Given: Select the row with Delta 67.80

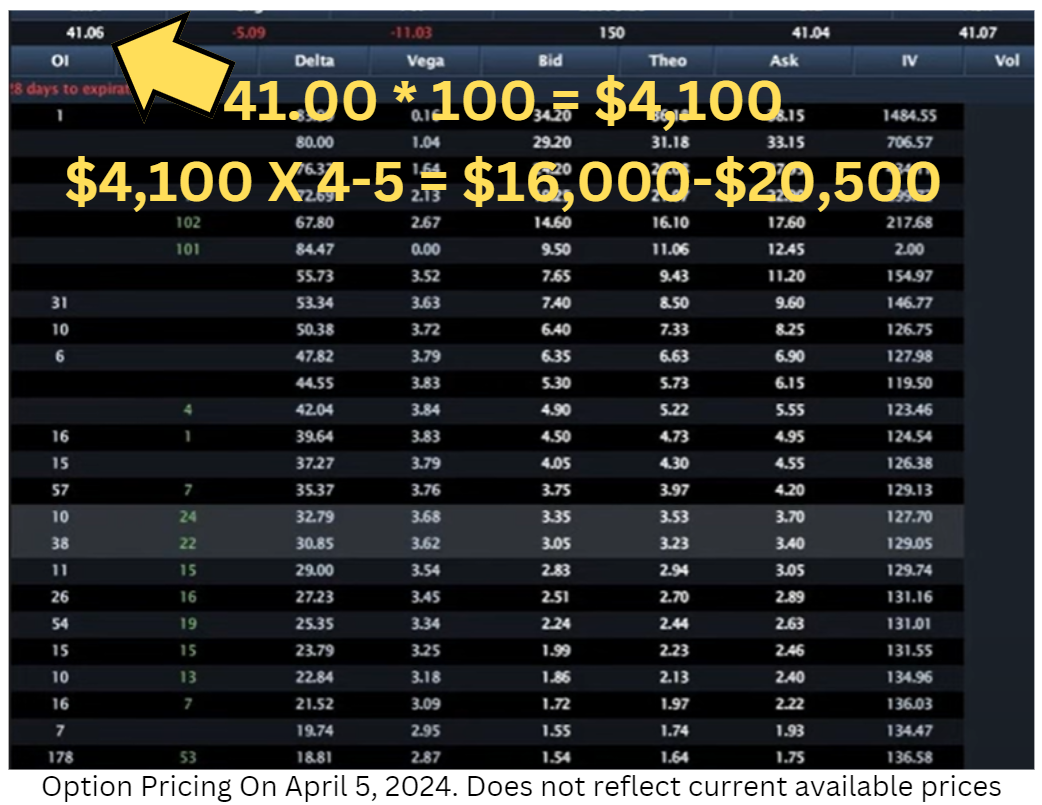Looking at the screenshot, I should [313, 222].
